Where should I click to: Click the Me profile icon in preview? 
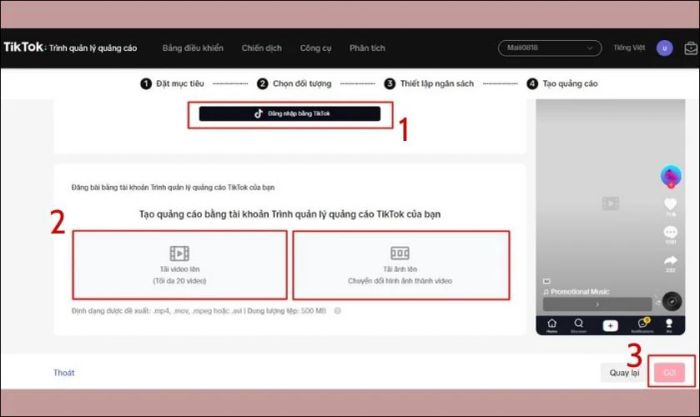(x=669, y=325)
